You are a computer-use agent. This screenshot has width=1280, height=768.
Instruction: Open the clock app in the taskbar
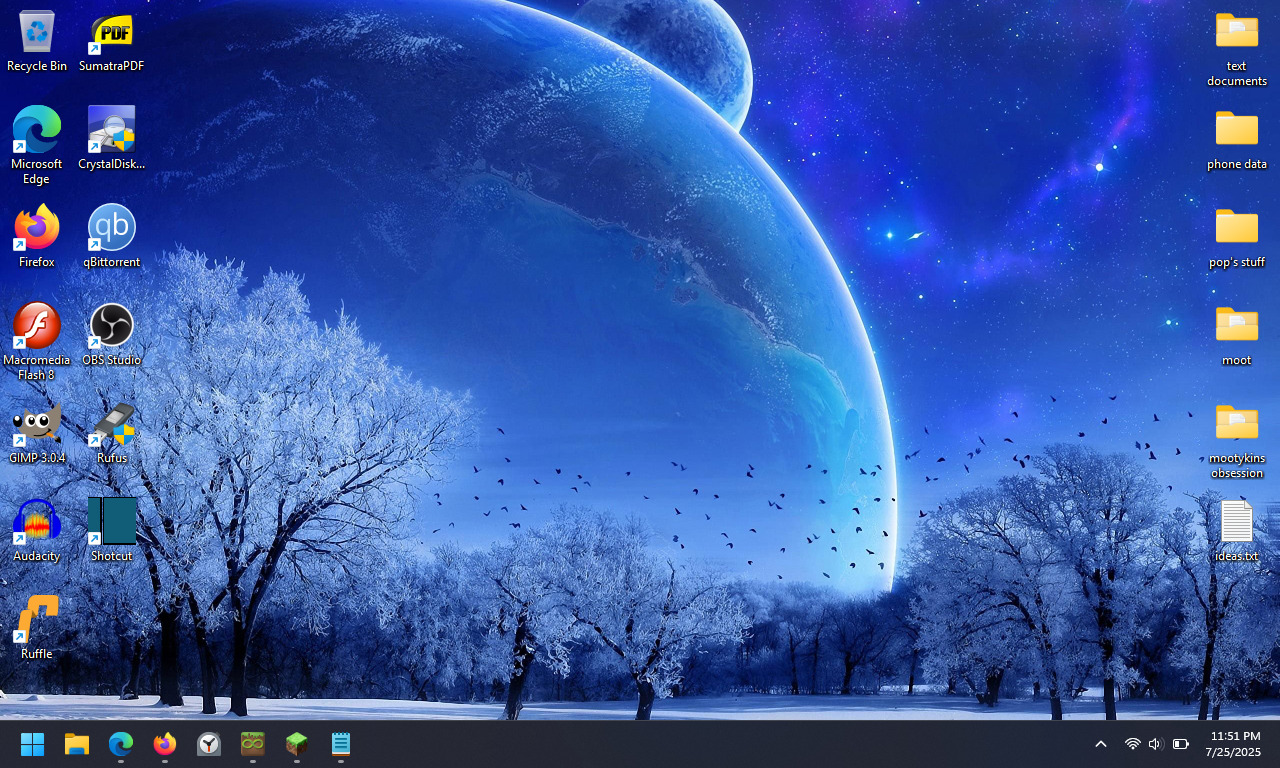click(209, 744)
